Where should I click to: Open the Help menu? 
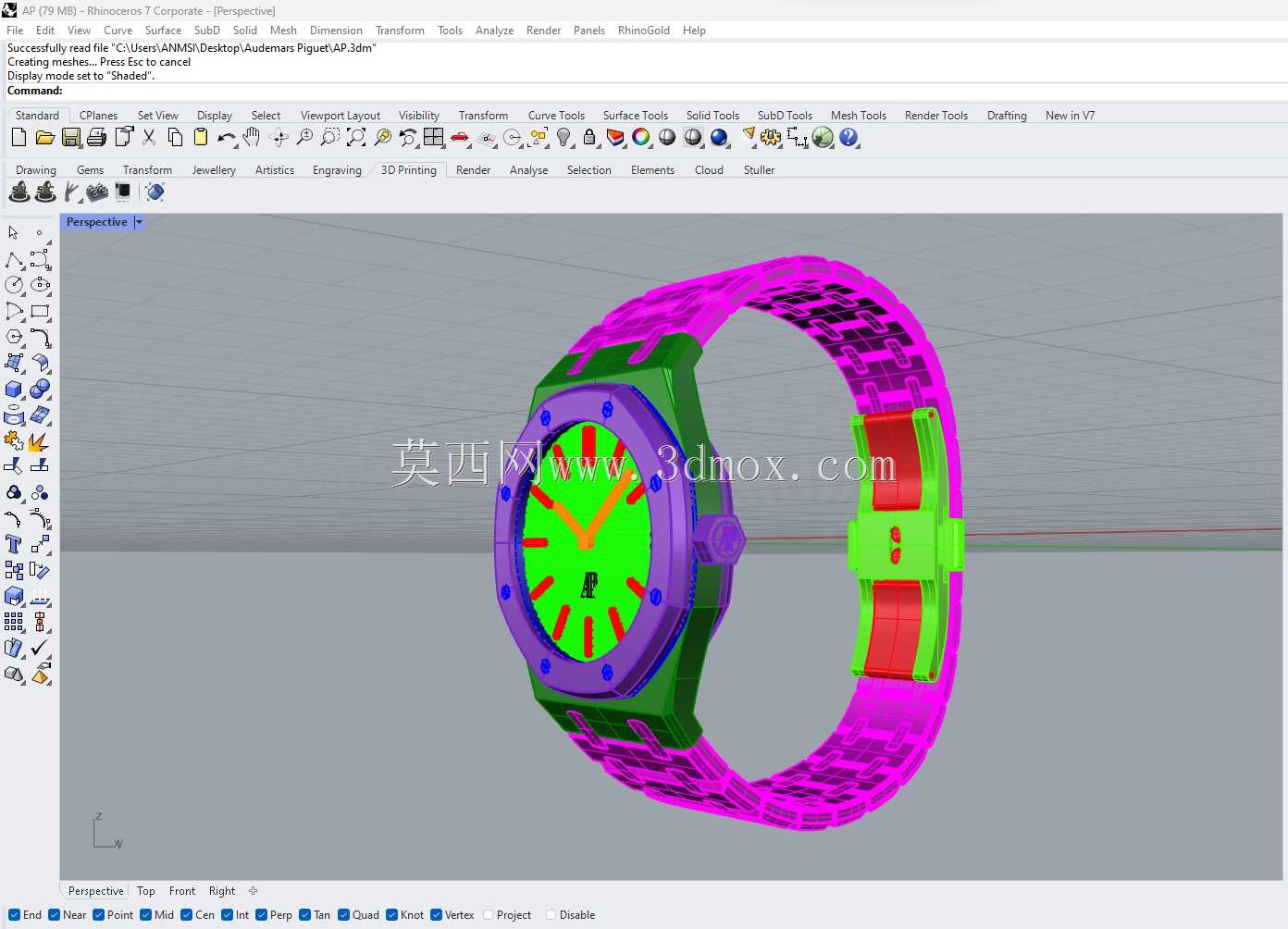point(694,31)
